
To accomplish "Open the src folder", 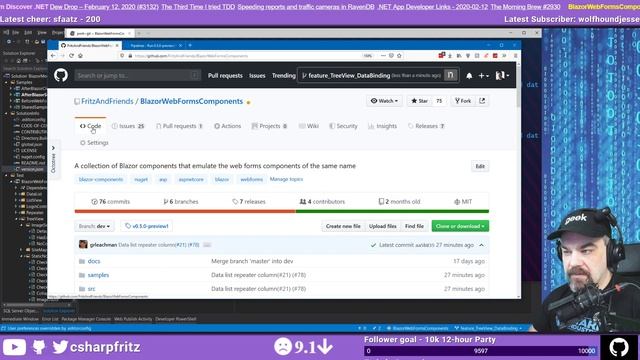I will coord(91,289).
